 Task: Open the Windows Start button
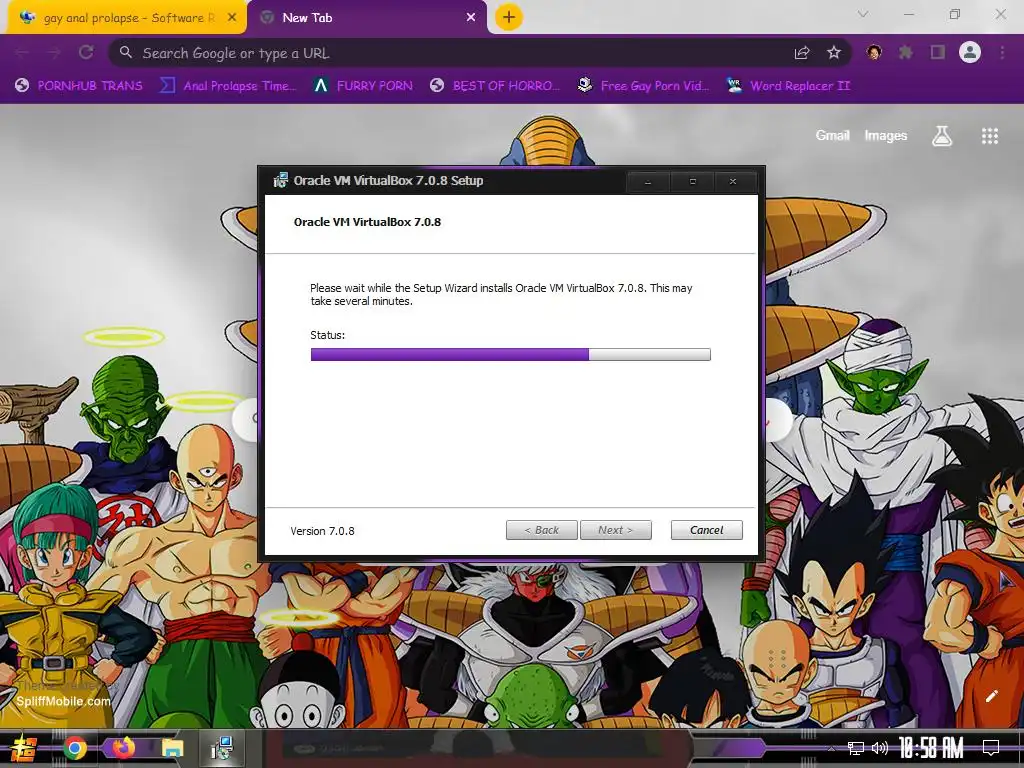(x=24, y=748)
